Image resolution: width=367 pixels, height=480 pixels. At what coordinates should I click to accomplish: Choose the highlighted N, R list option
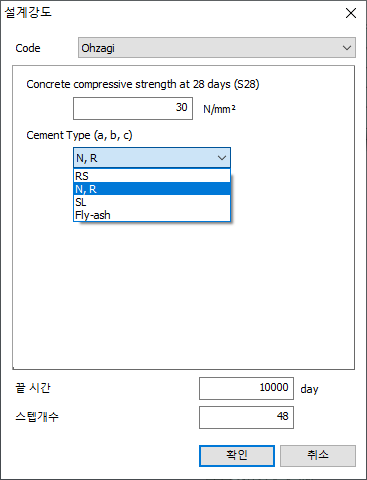[x=152, y=189]
